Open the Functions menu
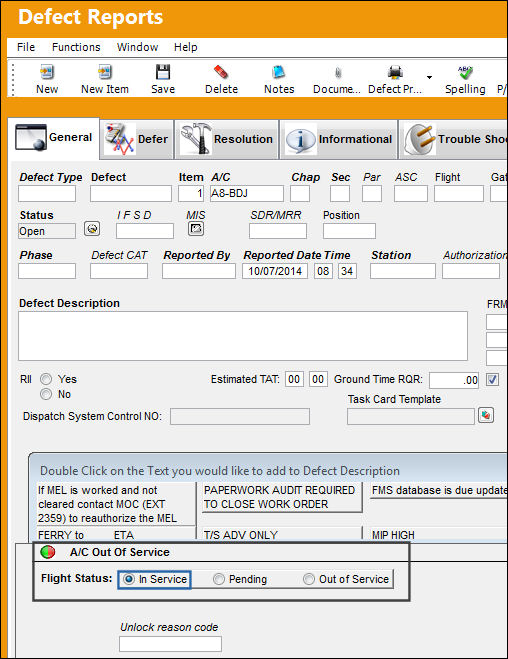Viewport: 508px width, 659px height. point(76,47)
